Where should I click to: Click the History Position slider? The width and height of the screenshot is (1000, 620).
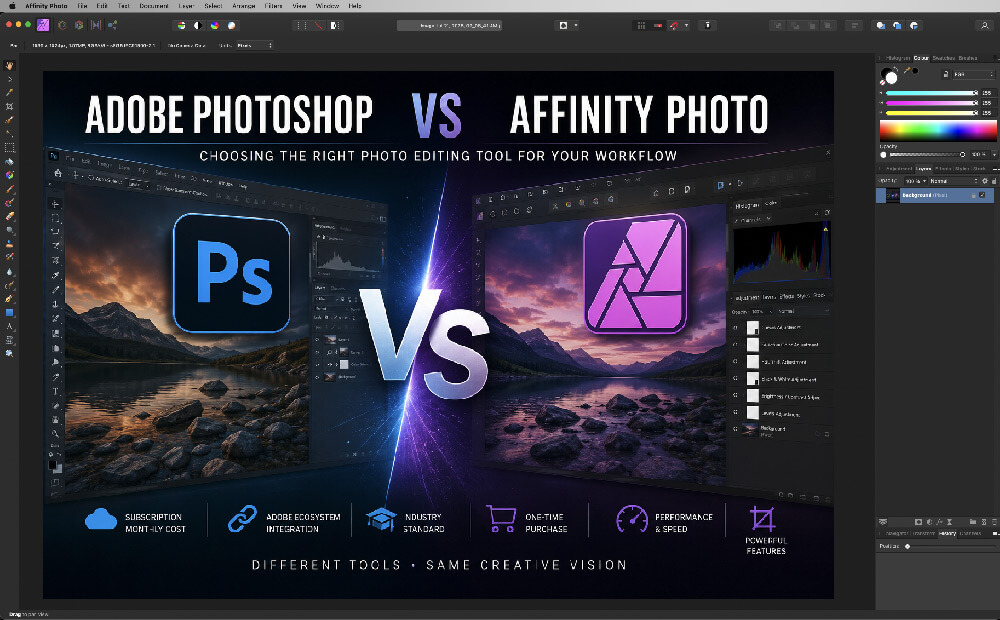[x=949, y=546]
